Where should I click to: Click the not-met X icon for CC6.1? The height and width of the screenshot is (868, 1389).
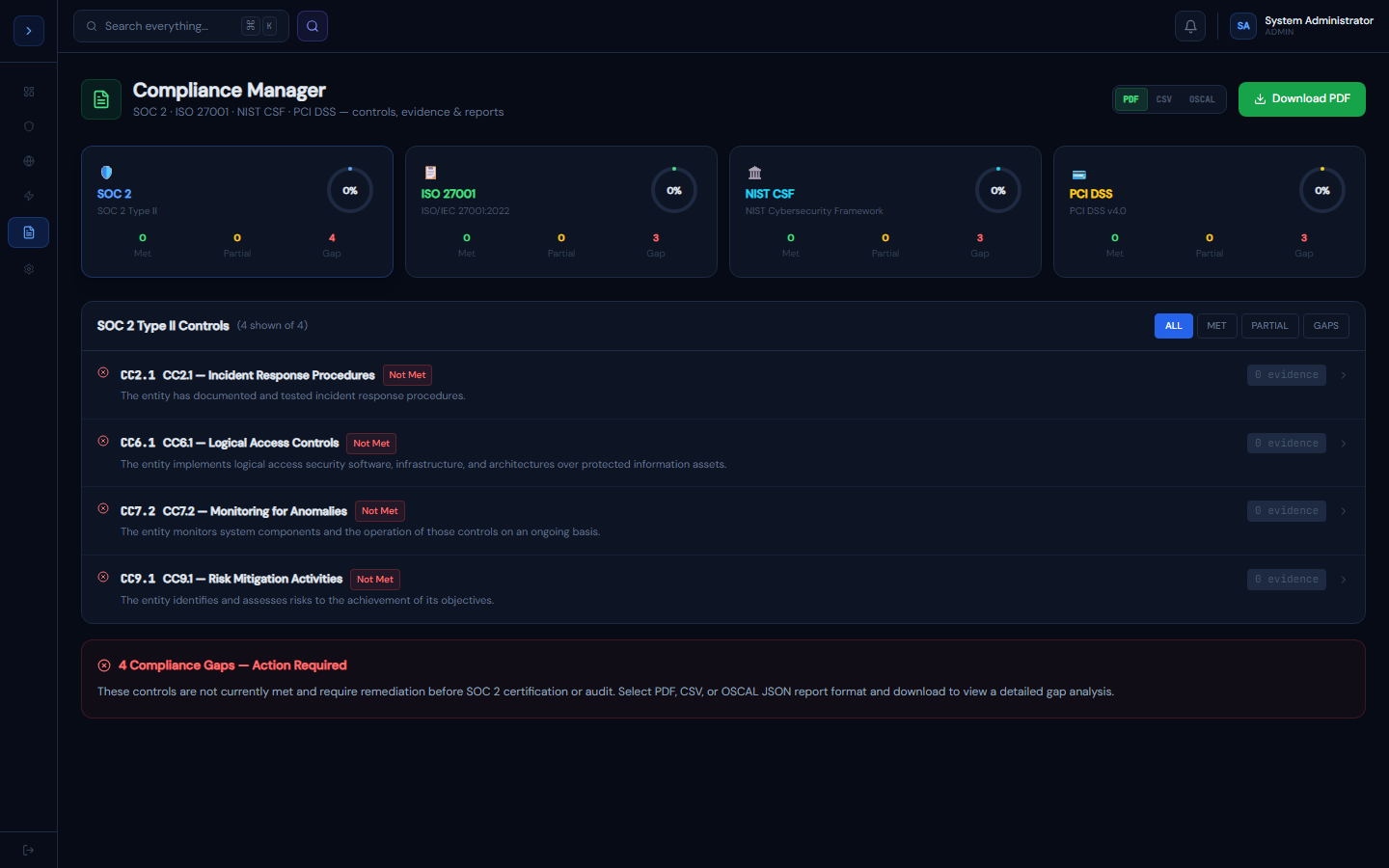[103, 441]
